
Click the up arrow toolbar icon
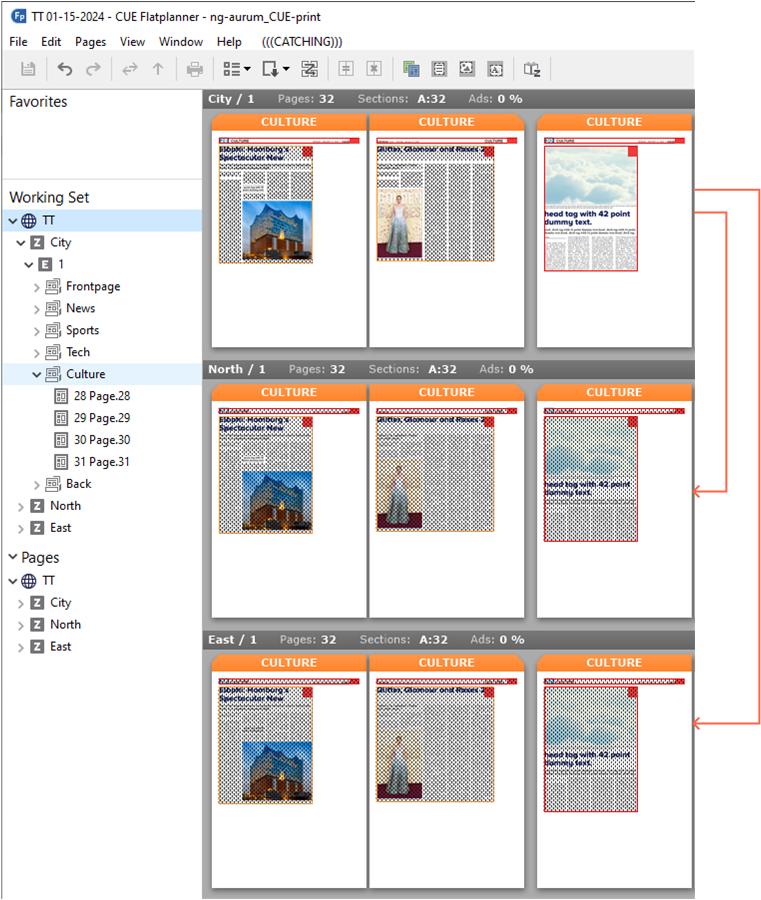(157, 69)
